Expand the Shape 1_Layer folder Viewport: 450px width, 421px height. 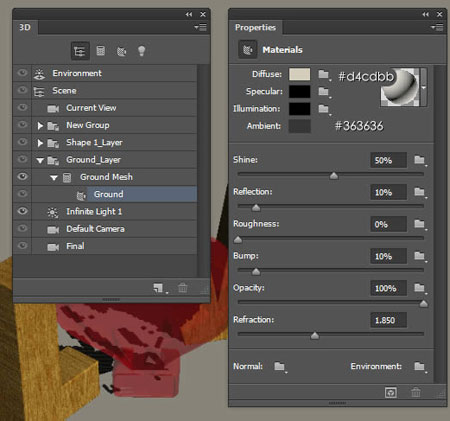tap(40, 143)
